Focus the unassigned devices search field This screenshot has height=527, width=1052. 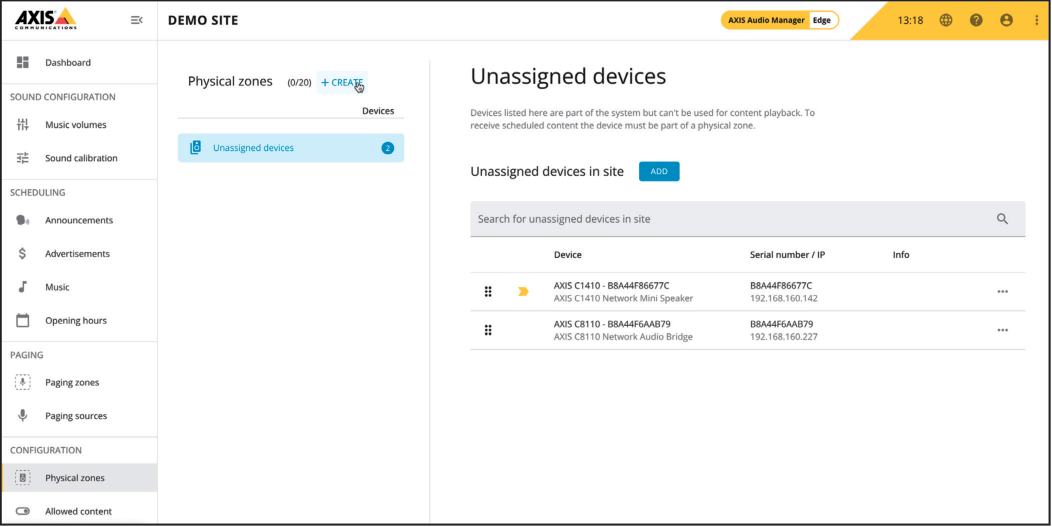click(x=730, y=219)
